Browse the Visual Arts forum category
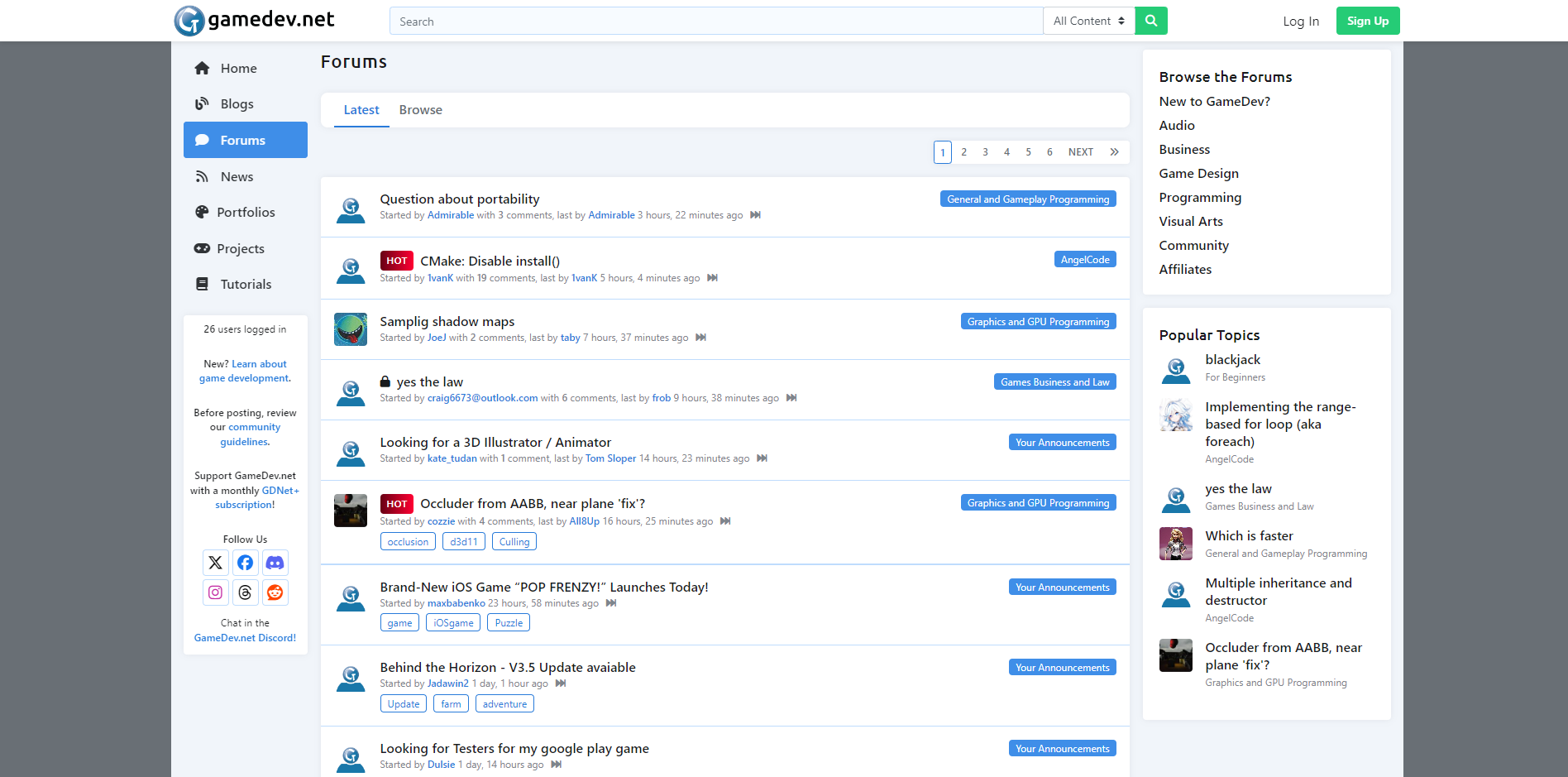Screen dimensions: 1568x777 [x=1191, y=222]
